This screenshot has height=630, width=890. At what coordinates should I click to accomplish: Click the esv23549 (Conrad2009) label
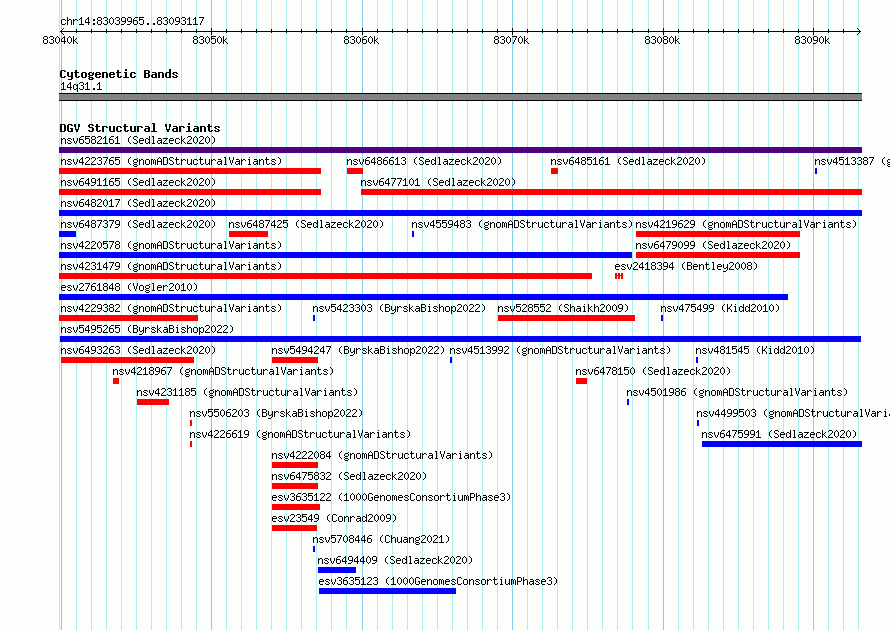click(x=334, y=518)
